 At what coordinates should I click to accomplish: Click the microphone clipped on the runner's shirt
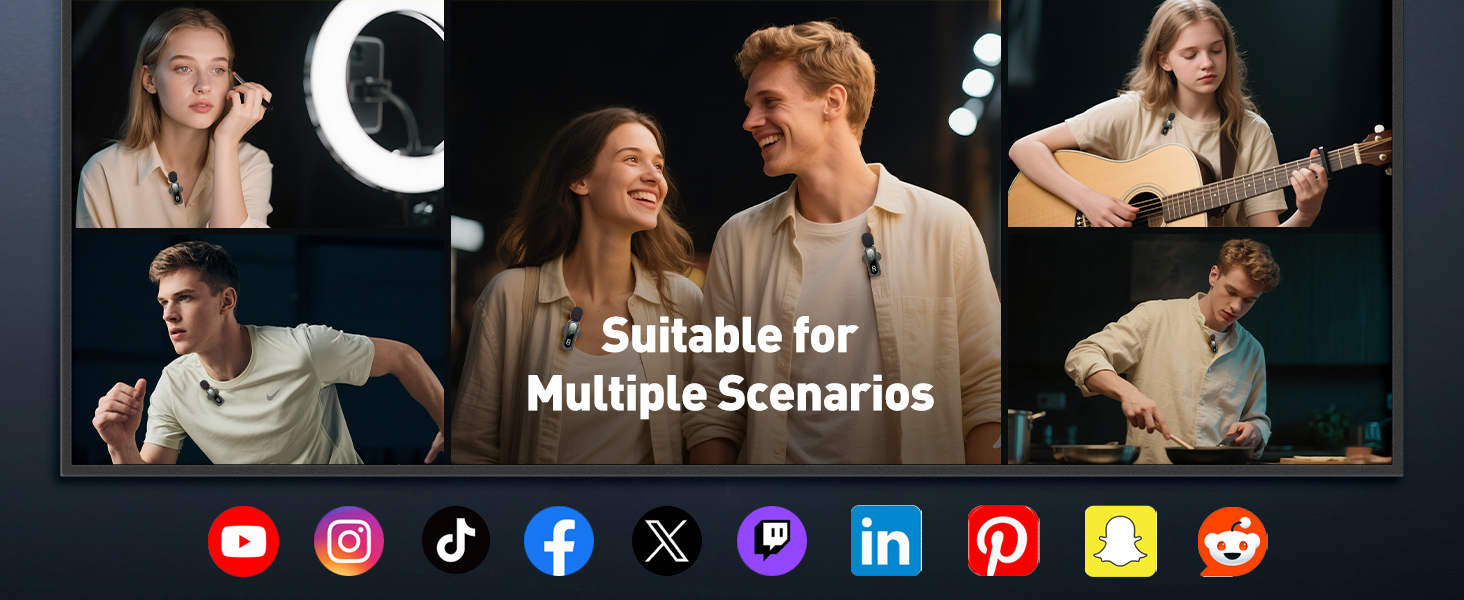coord(211,392)
